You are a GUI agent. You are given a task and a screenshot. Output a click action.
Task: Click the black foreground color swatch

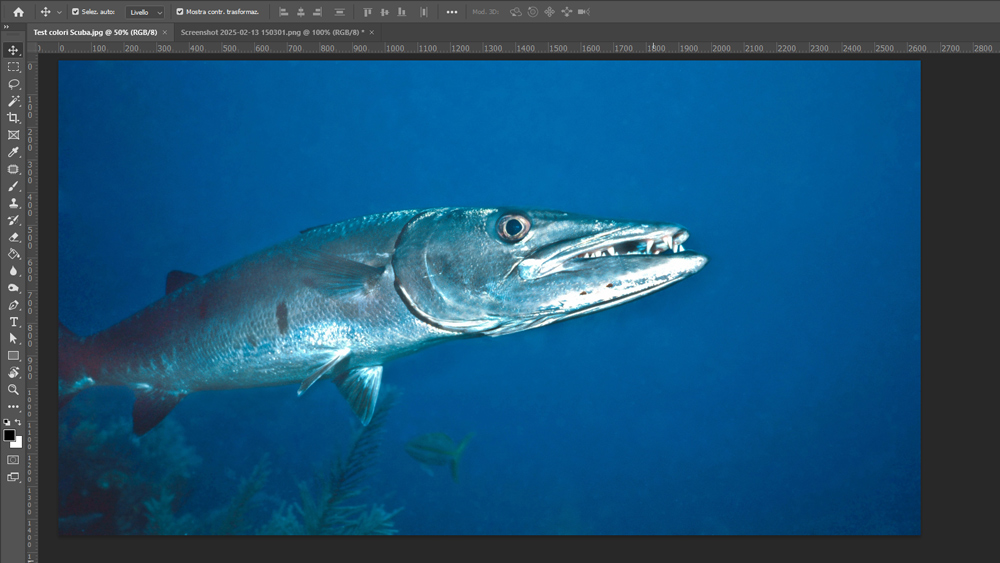click(9, 435)
